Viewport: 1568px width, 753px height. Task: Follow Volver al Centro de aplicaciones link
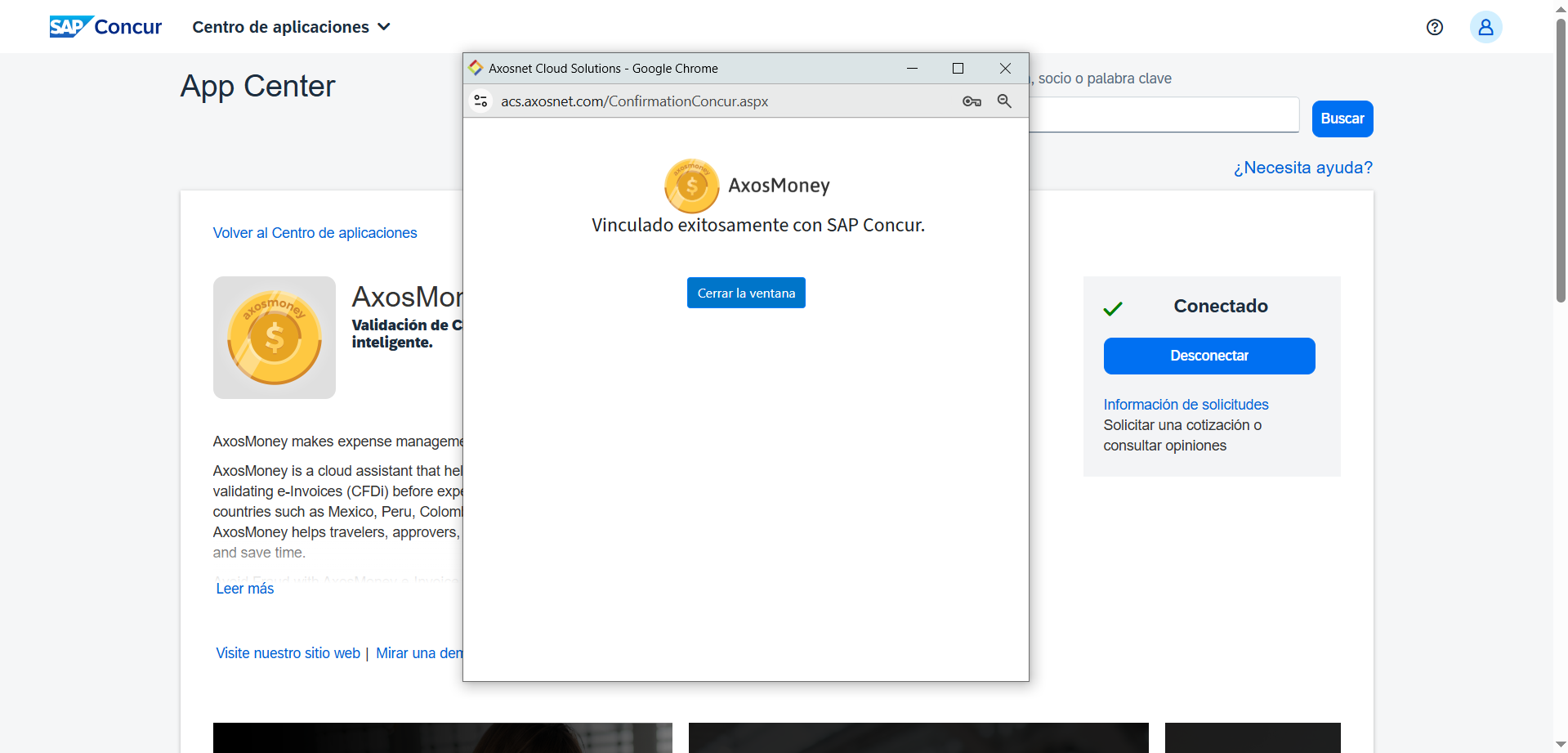(315, 233)
